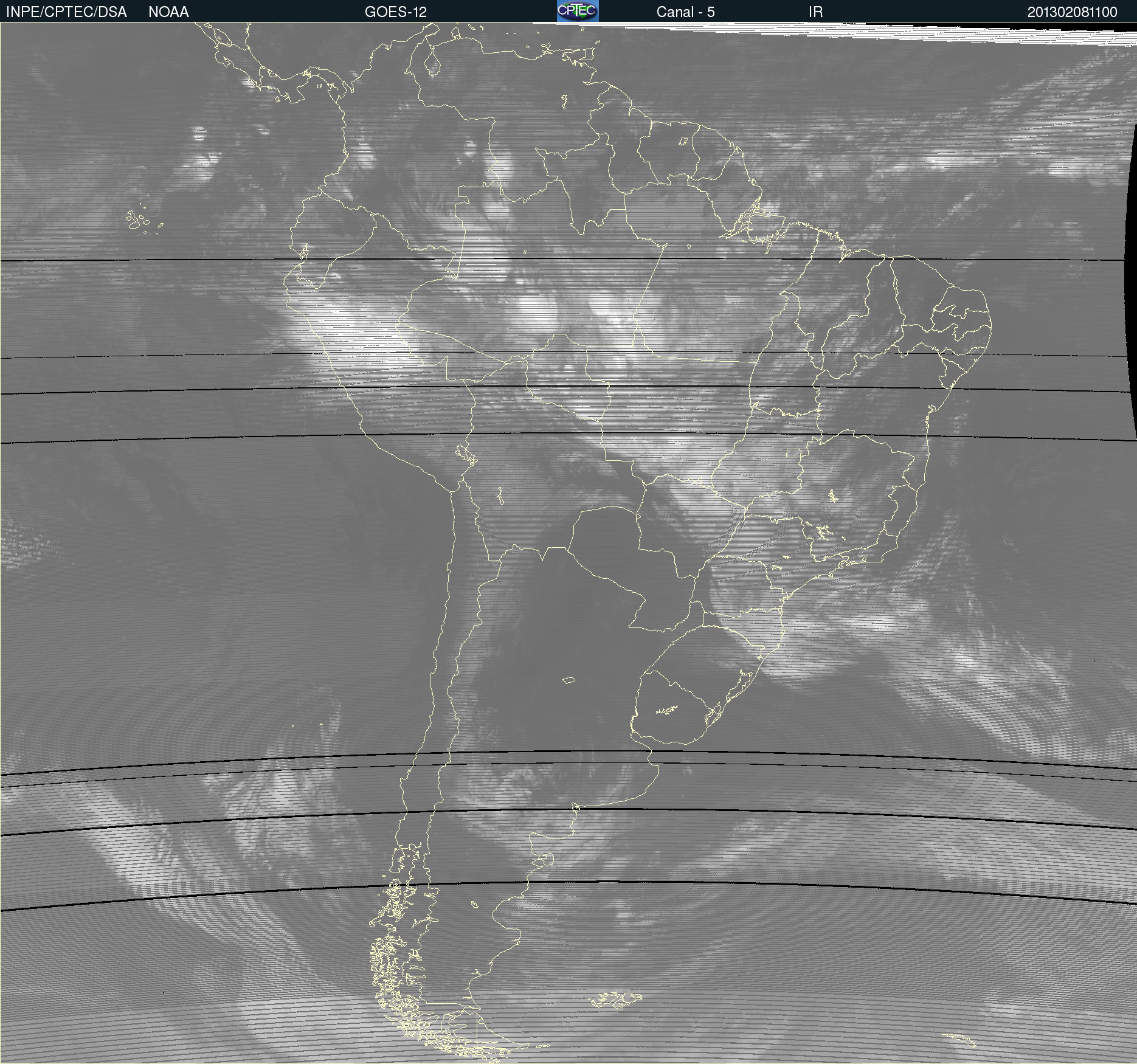Click the IR label in the header

815,12
